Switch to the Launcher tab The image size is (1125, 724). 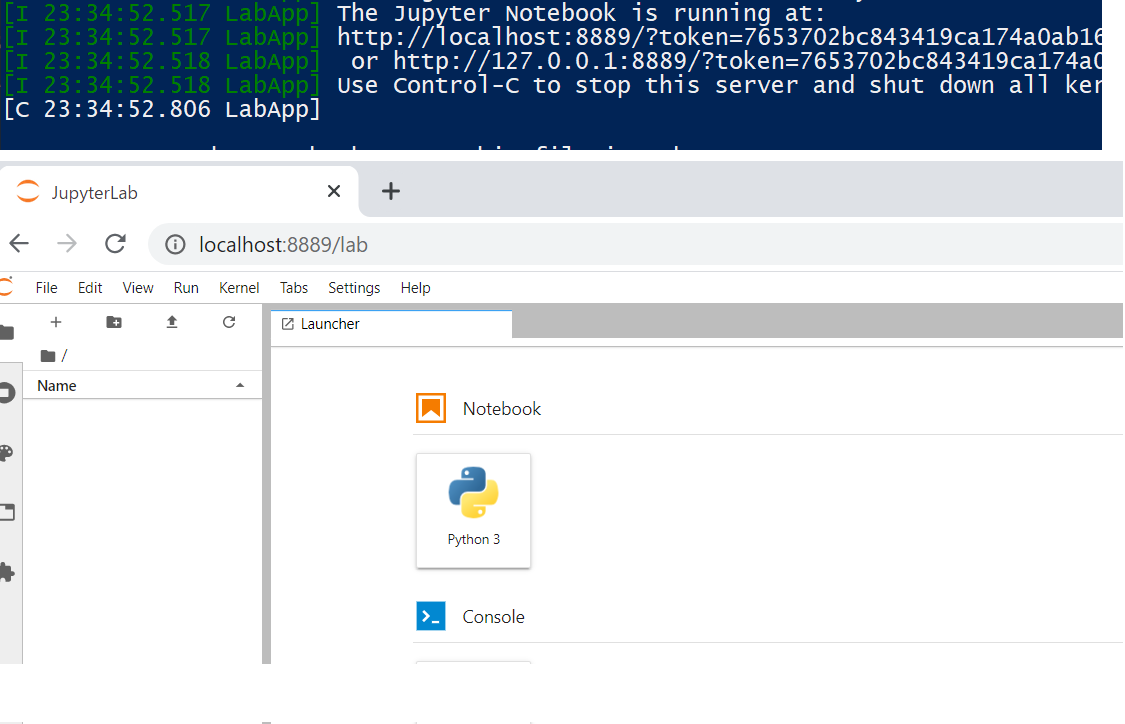[x=330, y=323]
